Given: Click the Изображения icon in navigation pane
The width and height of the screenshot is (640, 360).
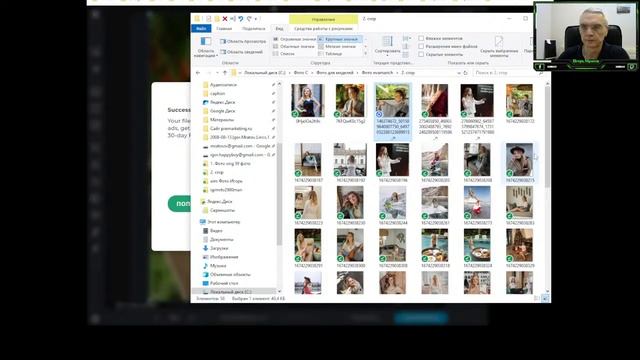Looking at the screenshot, I should pos(206,257).
